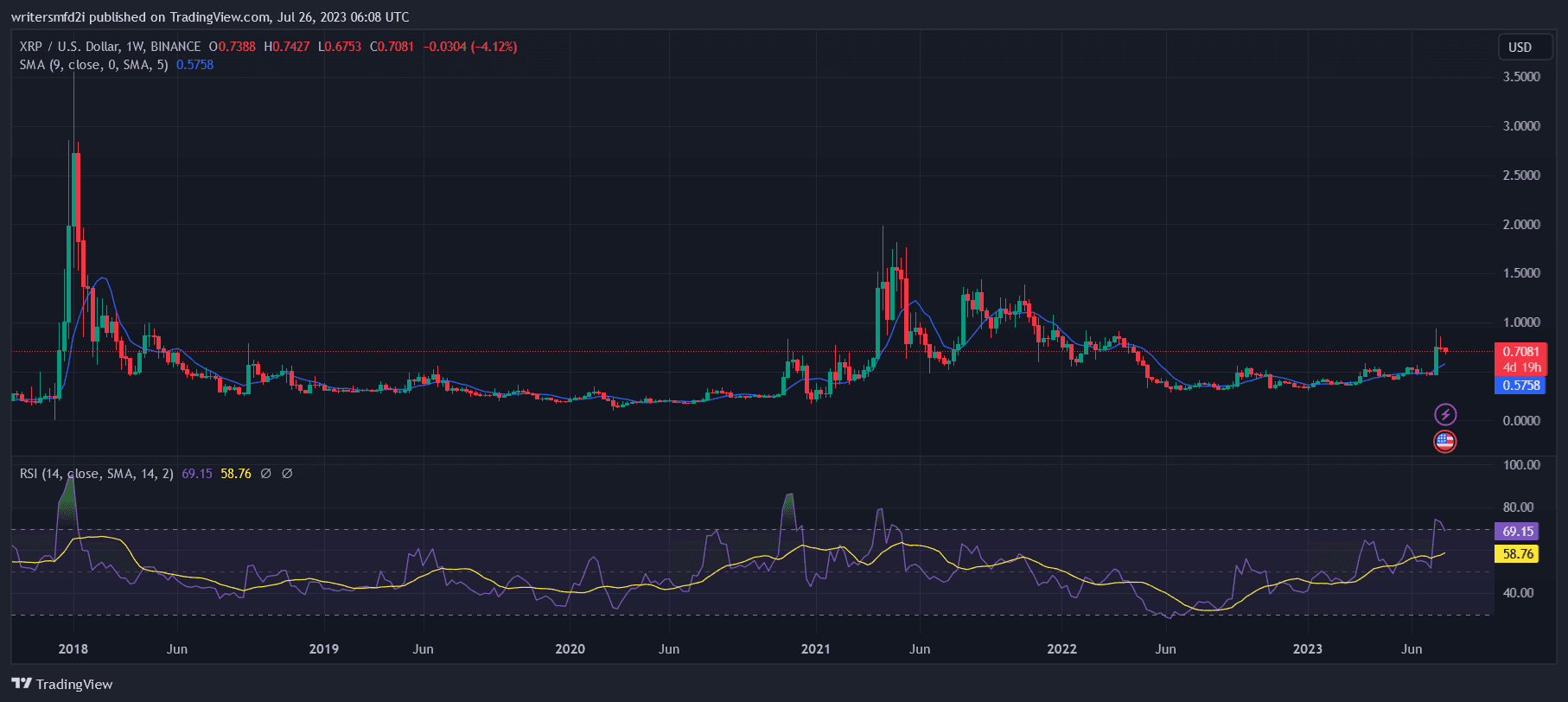Click the blue 0.5758 SMA price label
The image size is (1568, 702).
(x=1520, y=386)
